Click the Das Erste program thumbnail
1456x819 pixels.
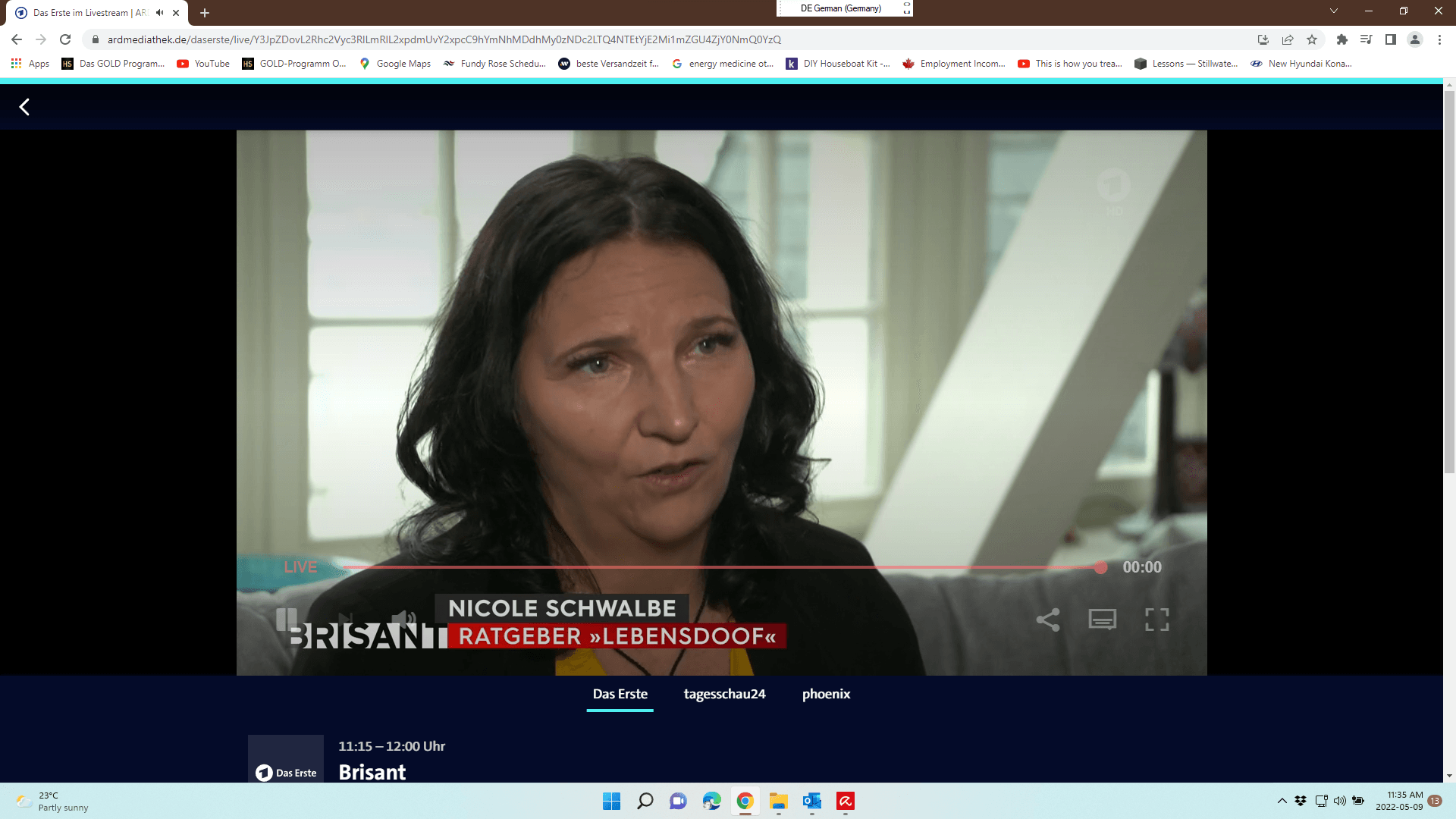286,758
